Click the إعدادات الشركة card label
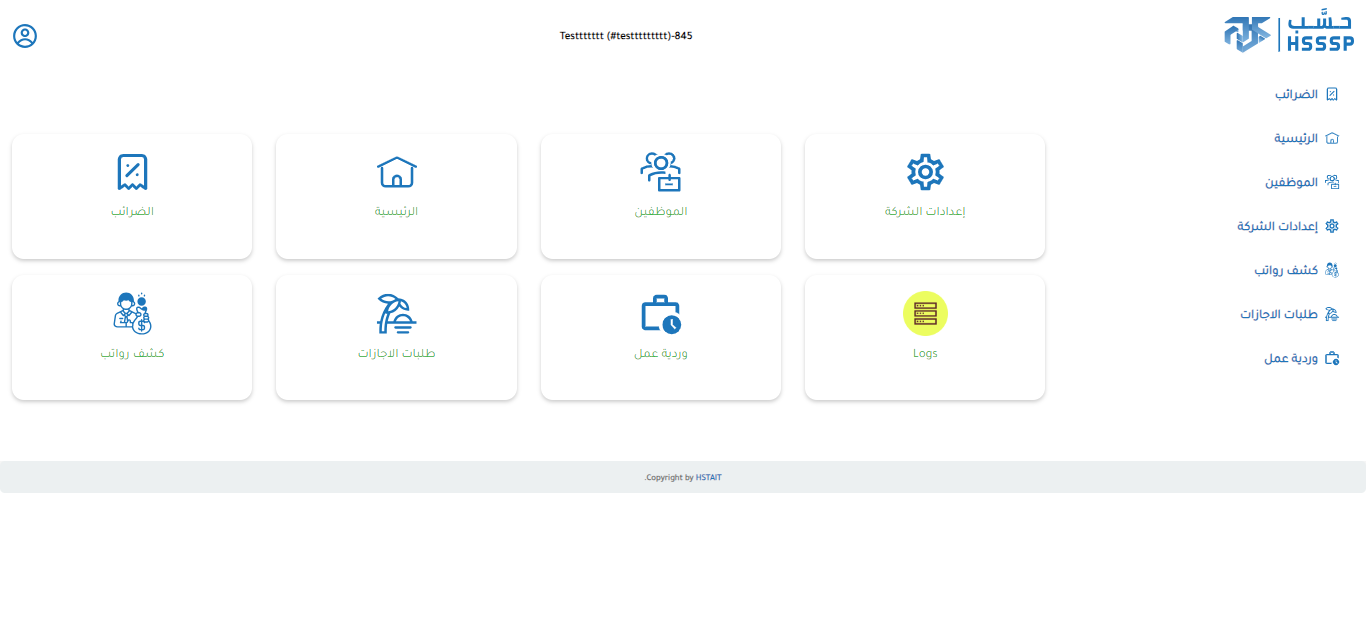Screen dimensions: 1366x633 tap(925, 212)
